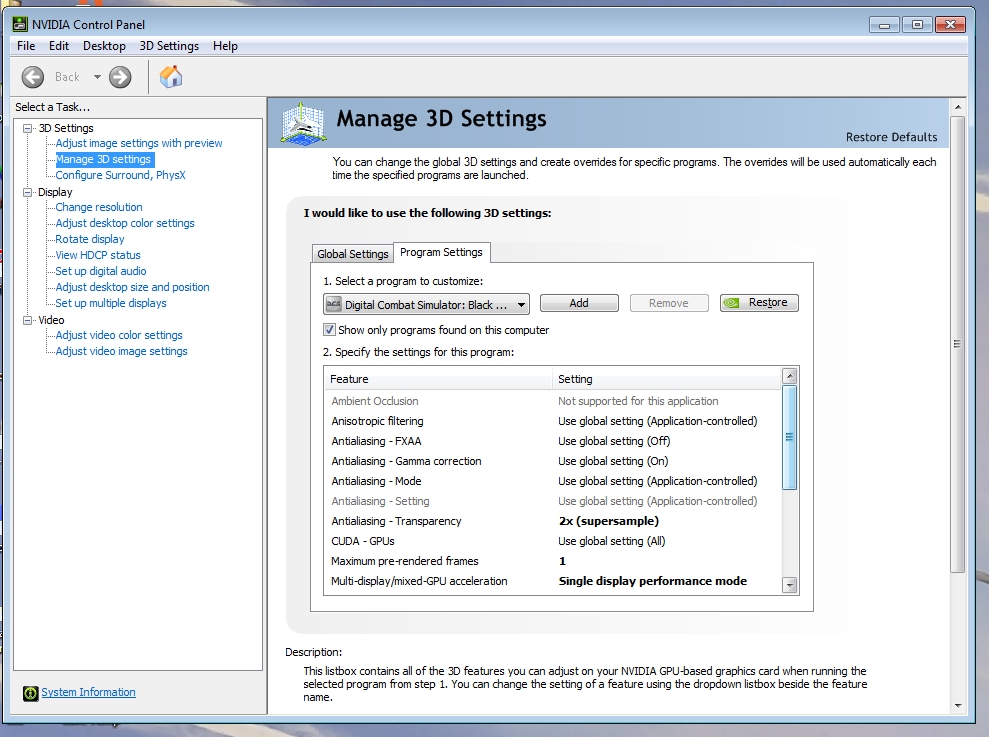
Task: Click Maximum pre-rendered frames value 1
Action: [x=562, y=561]
